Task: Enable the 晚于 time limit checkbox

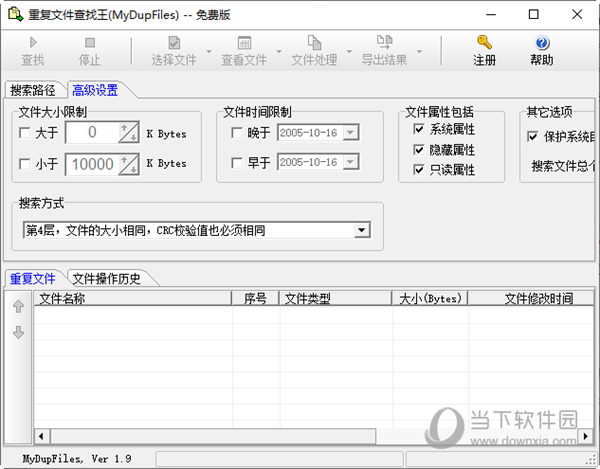Action: 237,133
